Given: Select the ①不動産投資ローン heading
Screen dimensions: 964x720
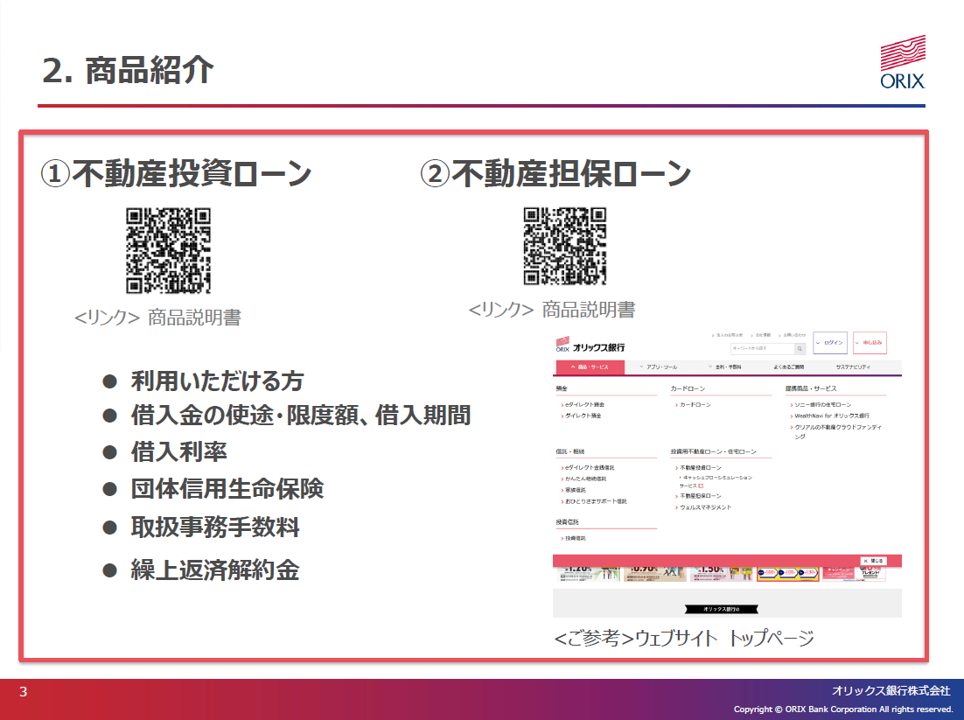Looking at the screenshot, I should pos(176,173).
